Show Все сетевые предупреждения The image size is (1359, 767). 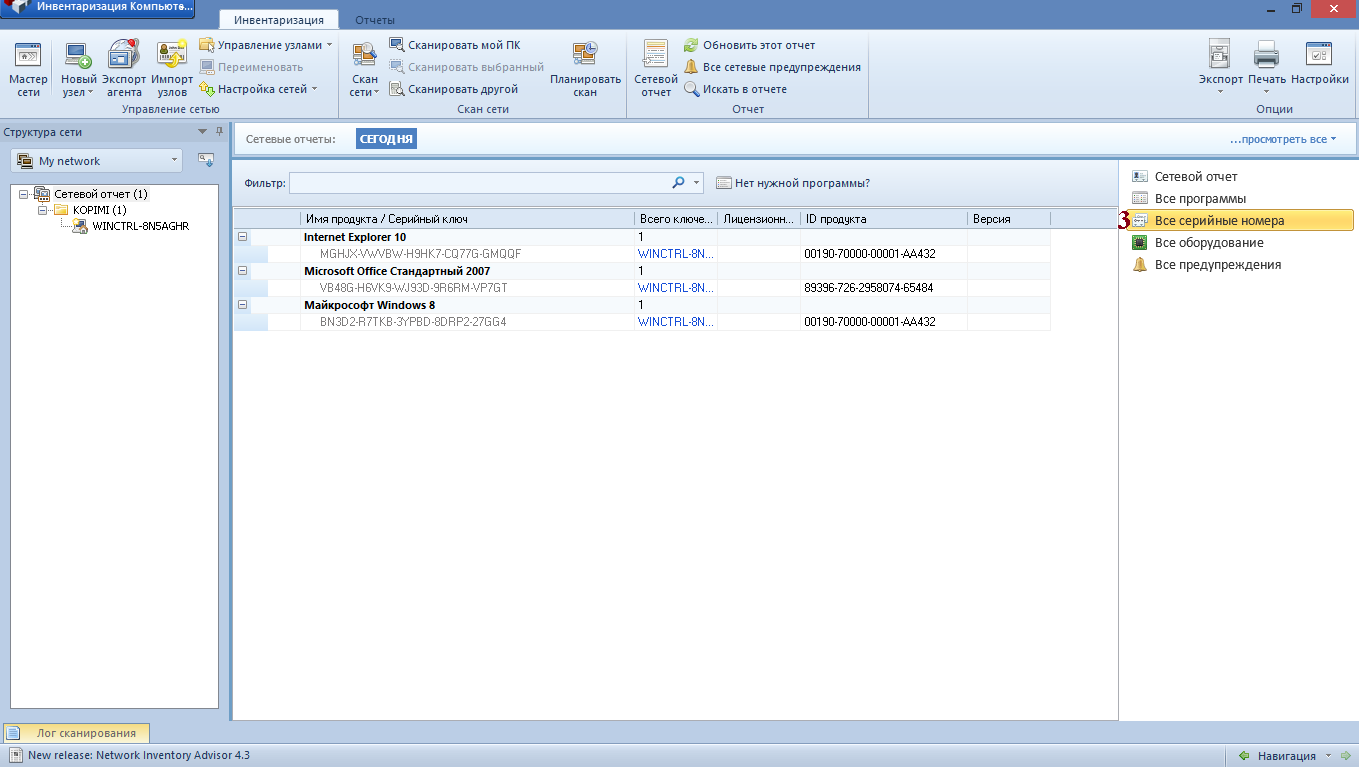click(772, 67)
